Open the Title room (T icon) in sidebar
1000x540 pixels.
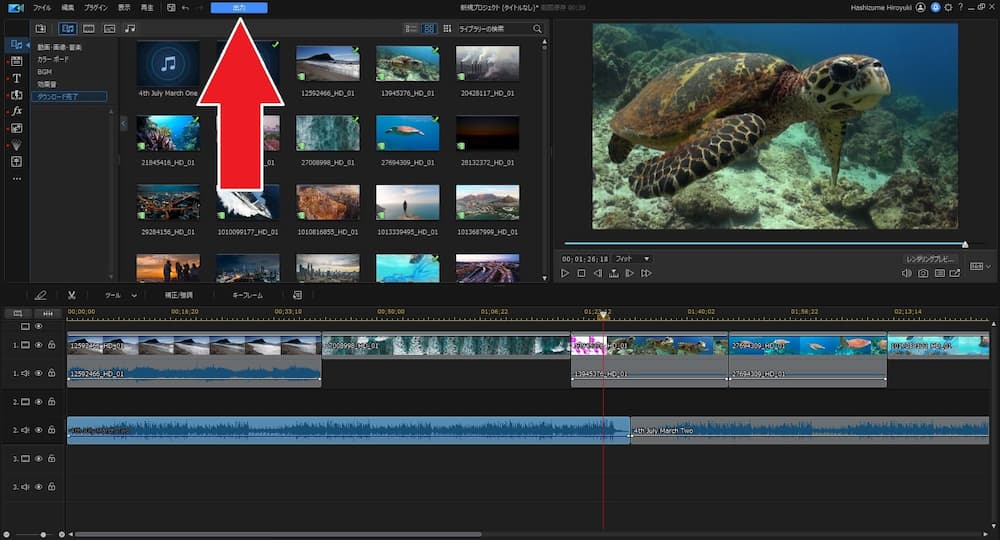click(17, 78)
